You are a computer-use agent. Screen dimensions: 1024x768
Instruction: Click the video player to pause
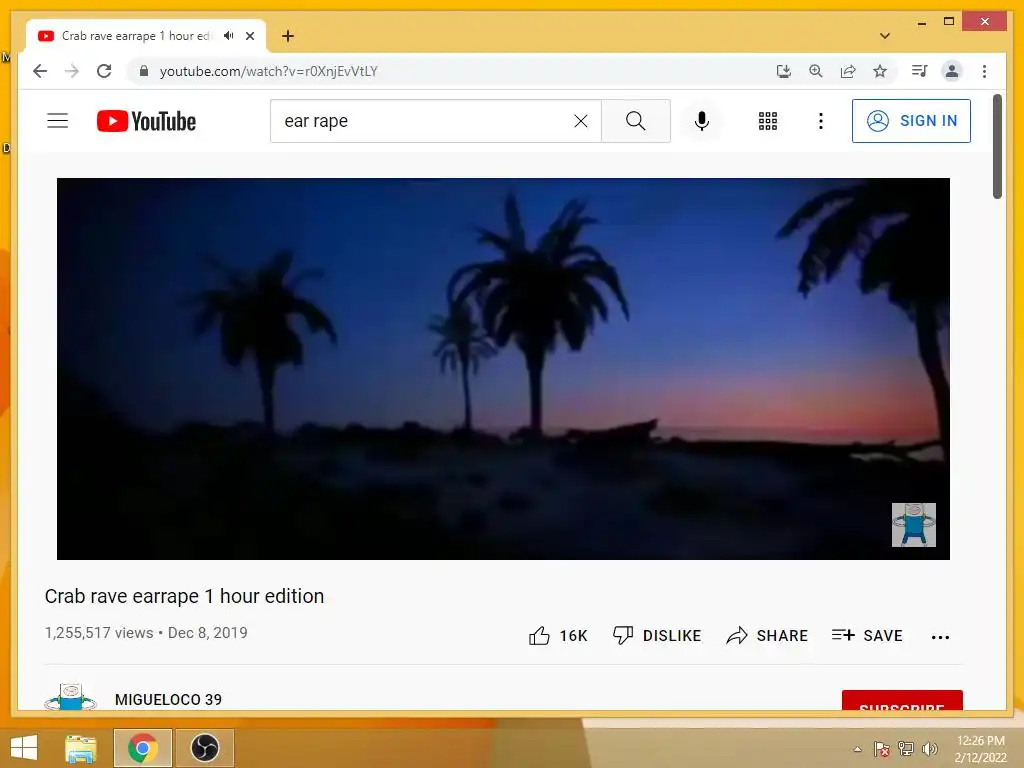(x=503, y=368)
